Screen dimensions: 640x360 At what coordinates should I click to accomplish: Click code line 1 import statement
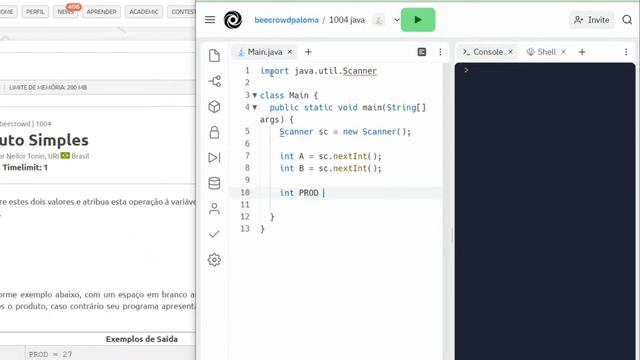click(x=318, y=71)
